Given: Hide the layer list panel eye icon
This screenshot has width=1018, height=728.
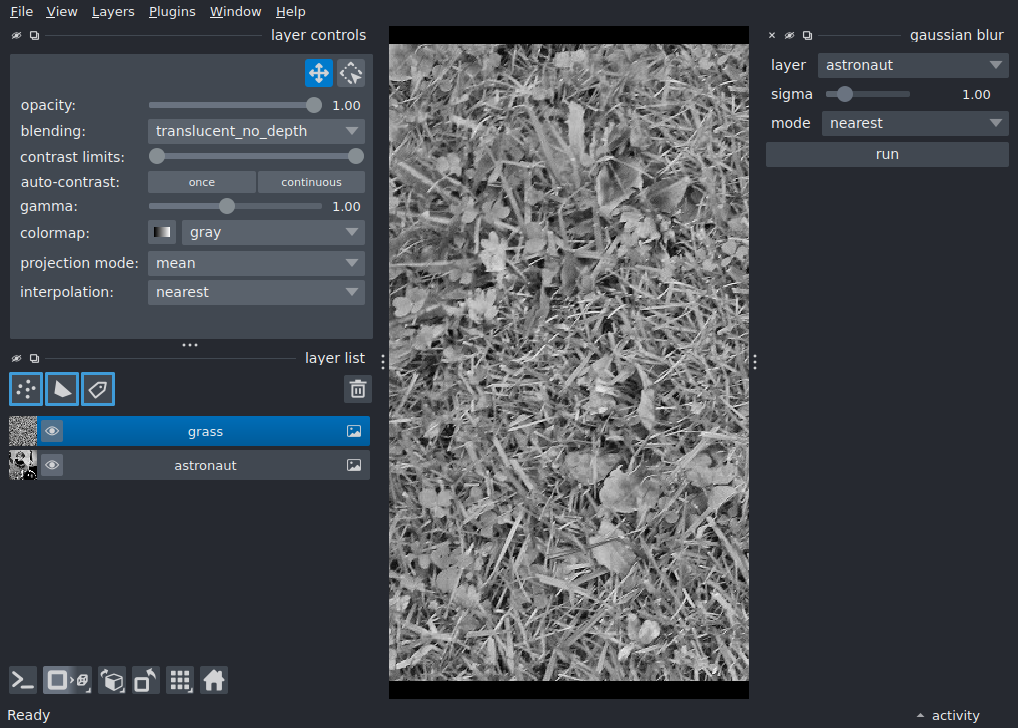Looking at the screenshot, I should tap(16, 358).
